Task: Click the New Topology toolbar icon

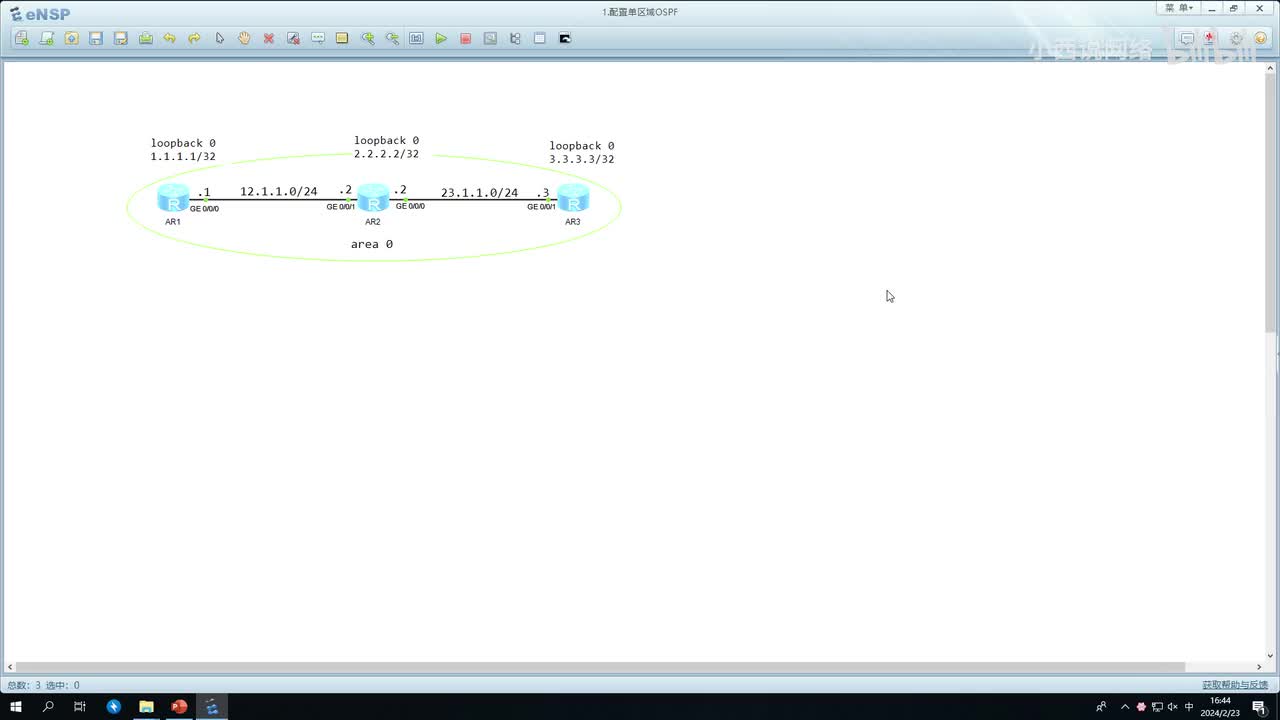Action: click(22, 38)
